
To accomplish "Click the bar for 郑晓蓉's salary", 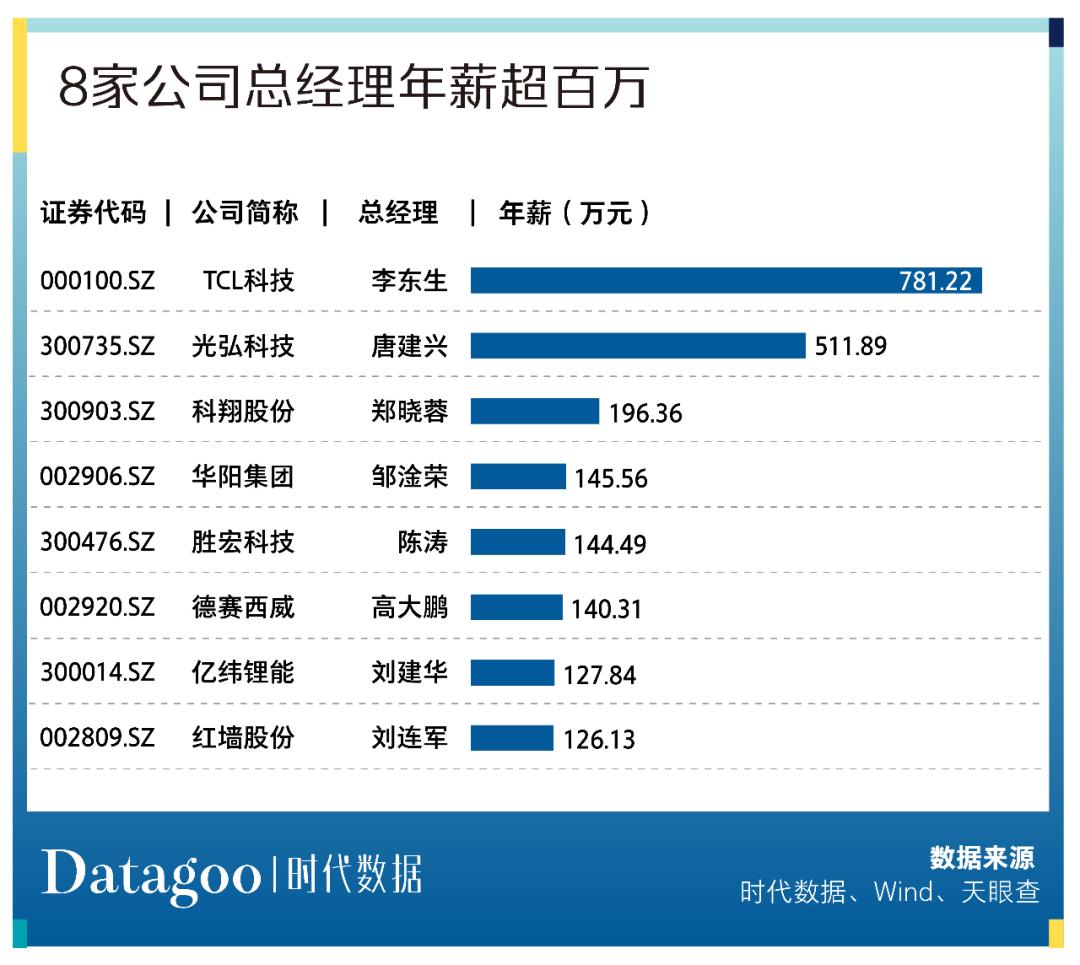I will coord(534,411).
